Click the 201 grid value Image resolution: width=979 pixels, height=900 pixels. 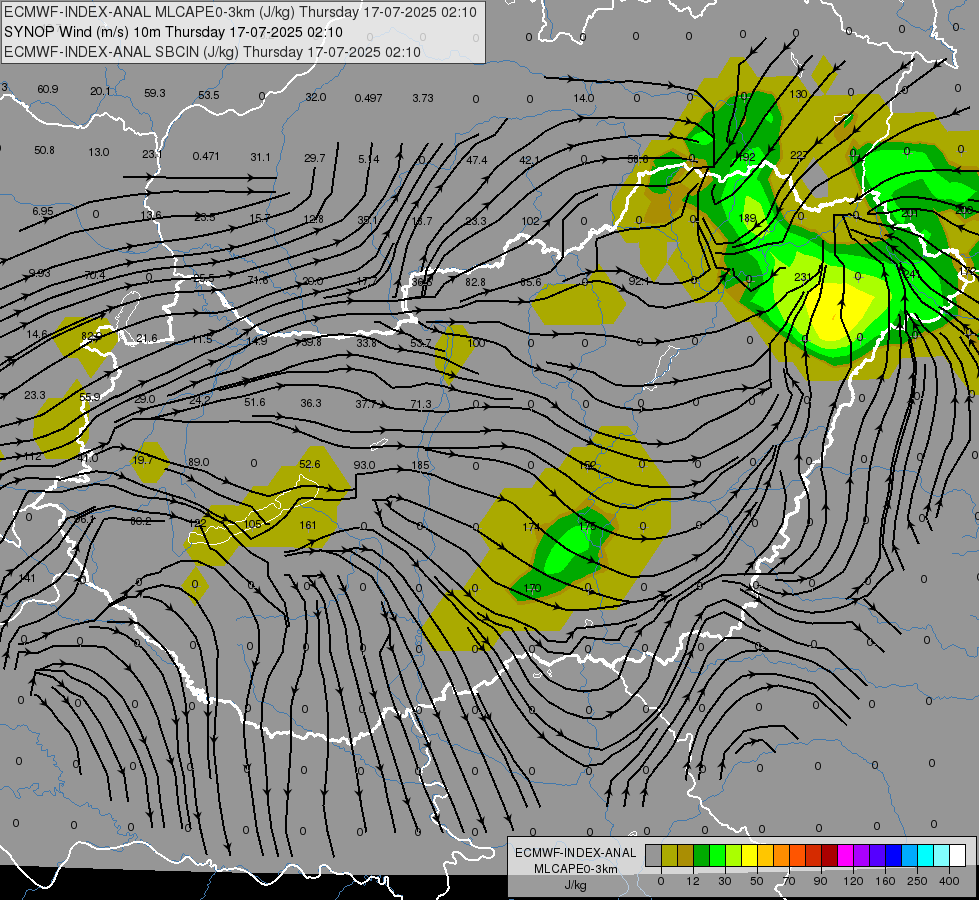coord(910,214)
